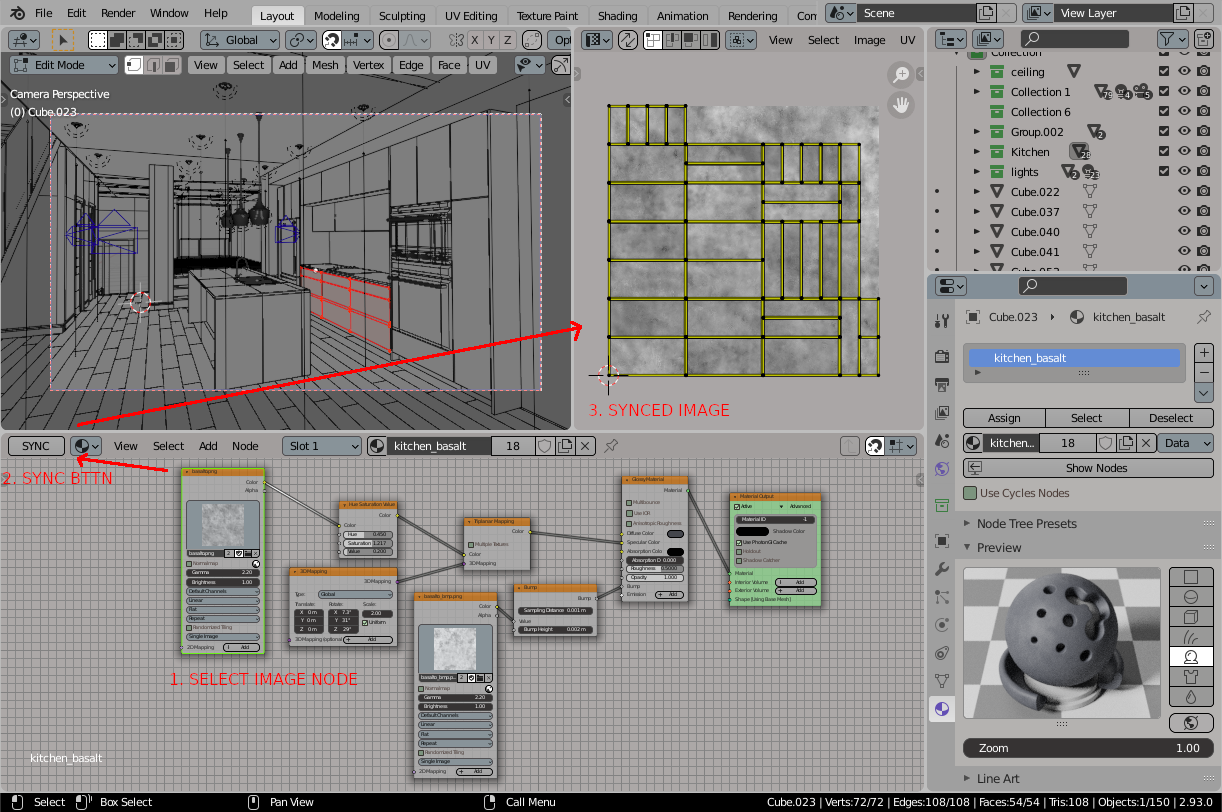
Task: Uncheck the ceiling collection checkbox
Action: (x=1164, y=72)
